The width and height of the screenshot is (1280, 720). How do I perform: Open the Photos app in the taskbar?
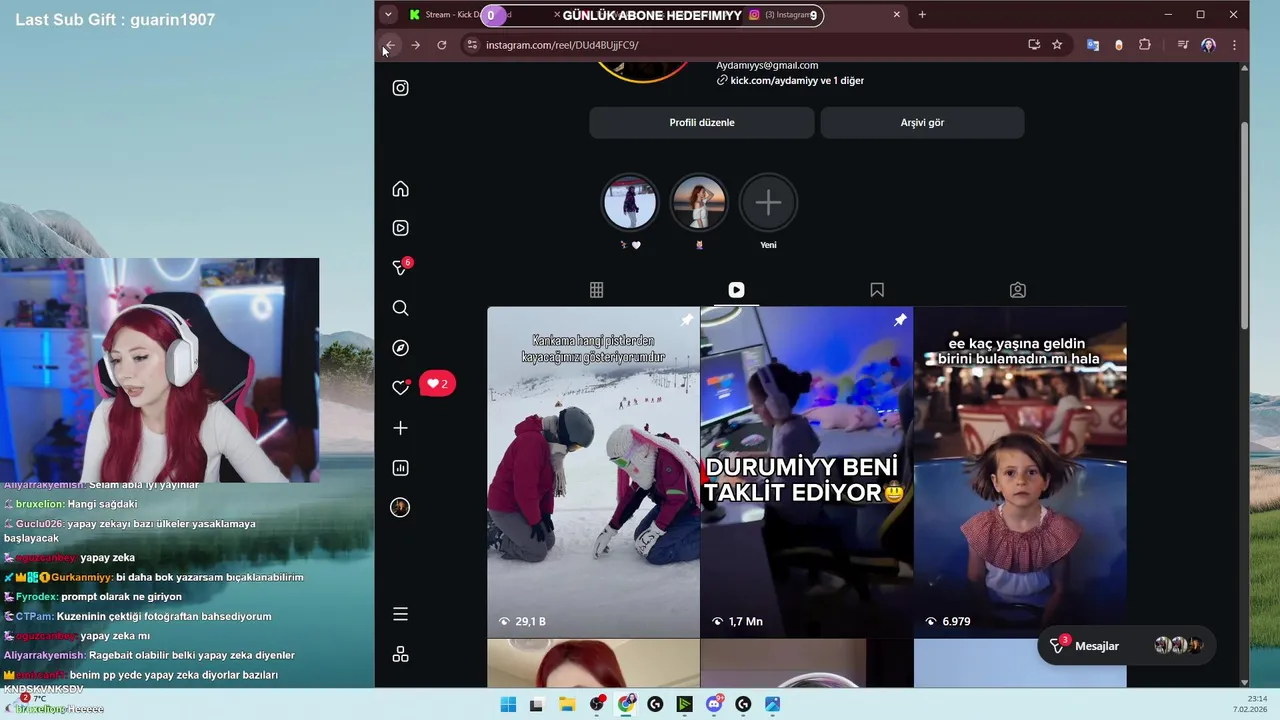772,704
